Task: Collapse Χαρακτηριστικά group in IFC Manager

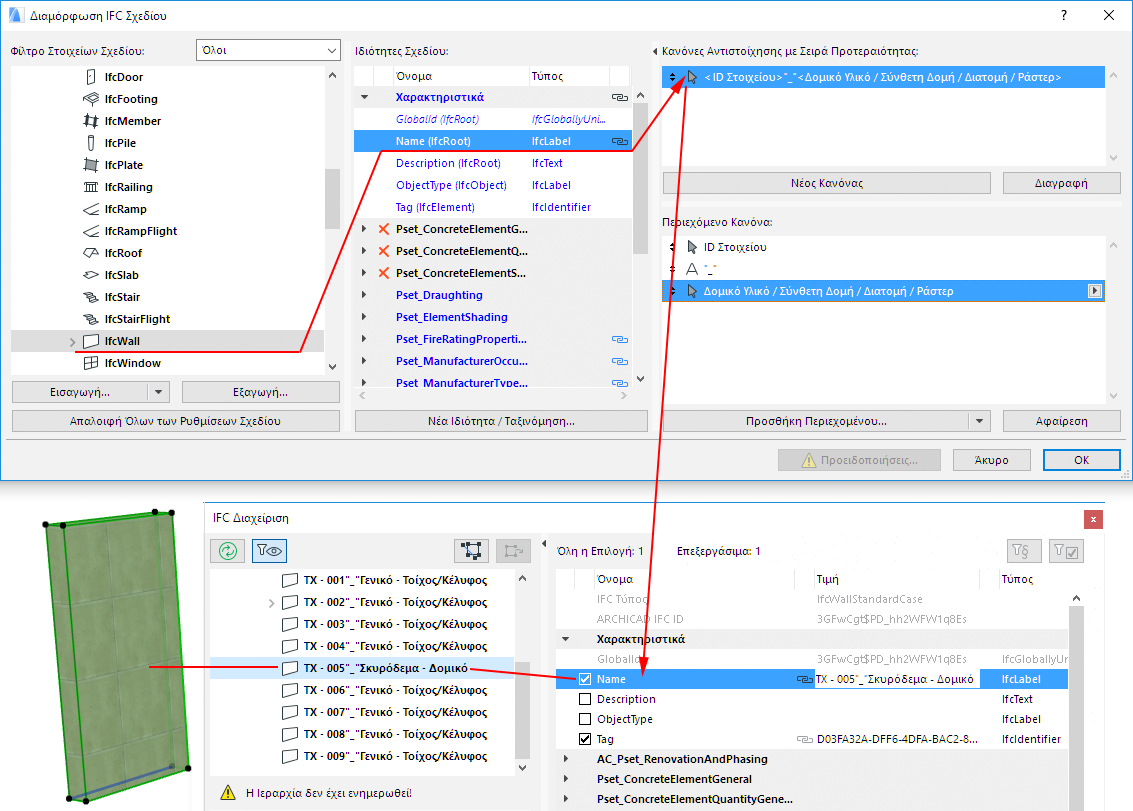Action: (566, 640)
